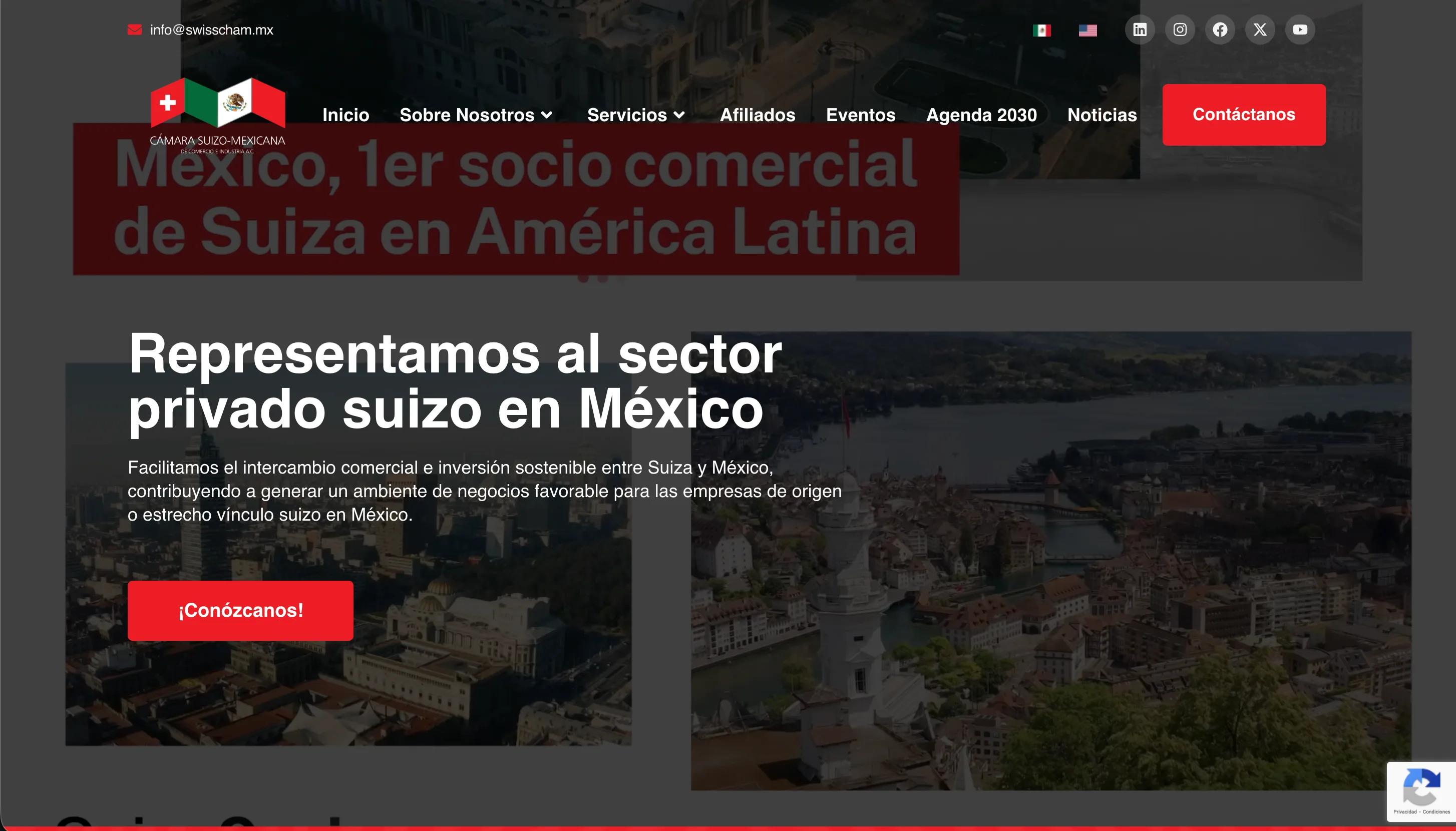This screenshot has width=1456, height=831.
Task: Switch to English with US flag
Action: click(1087, 30)
